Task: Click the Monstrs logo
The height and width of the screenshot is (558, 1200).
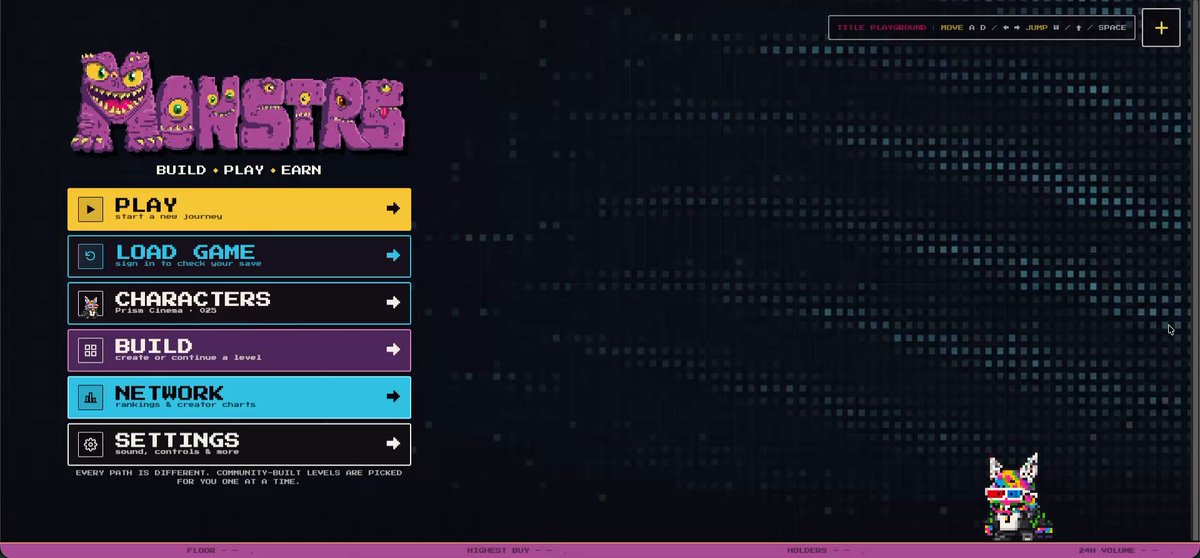Action: [x=239, y=104]
